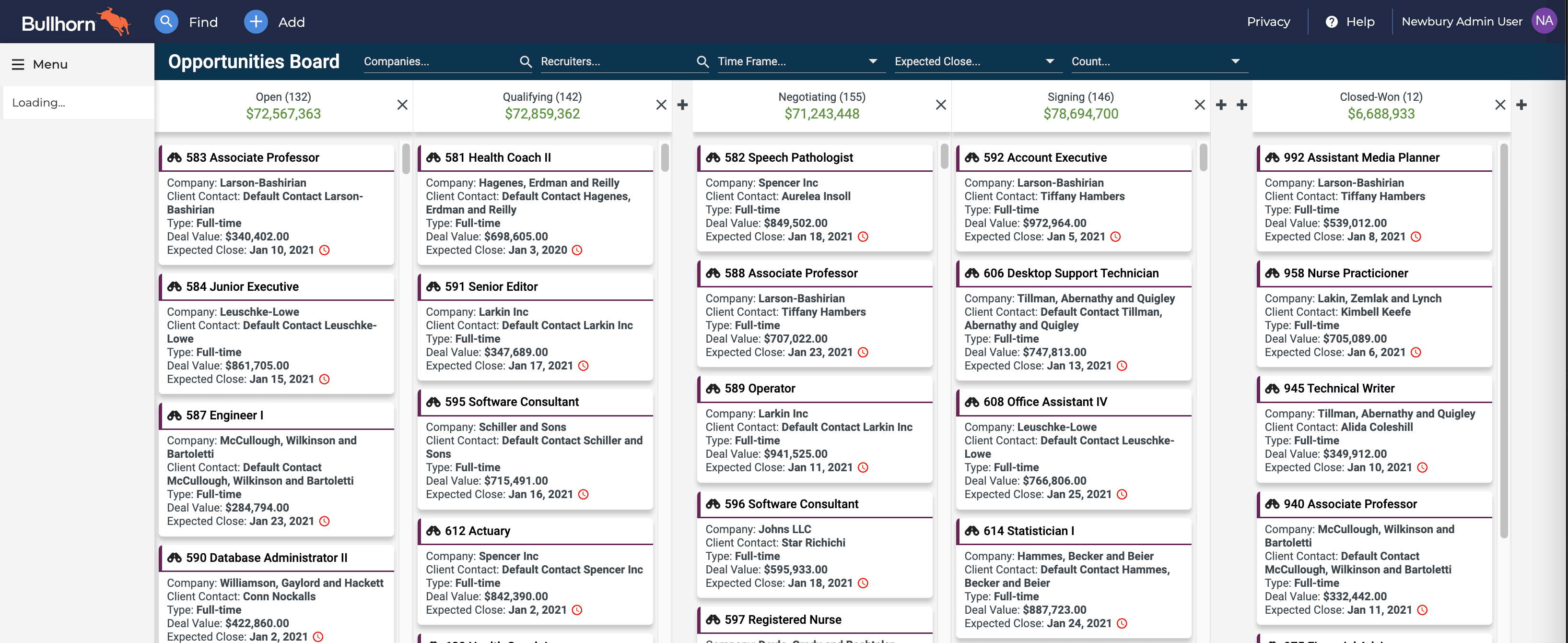Image resolution: width=1568 pixels, height=643 pixels.
Task: Close the Closed-Won column
Action: 1500,105
